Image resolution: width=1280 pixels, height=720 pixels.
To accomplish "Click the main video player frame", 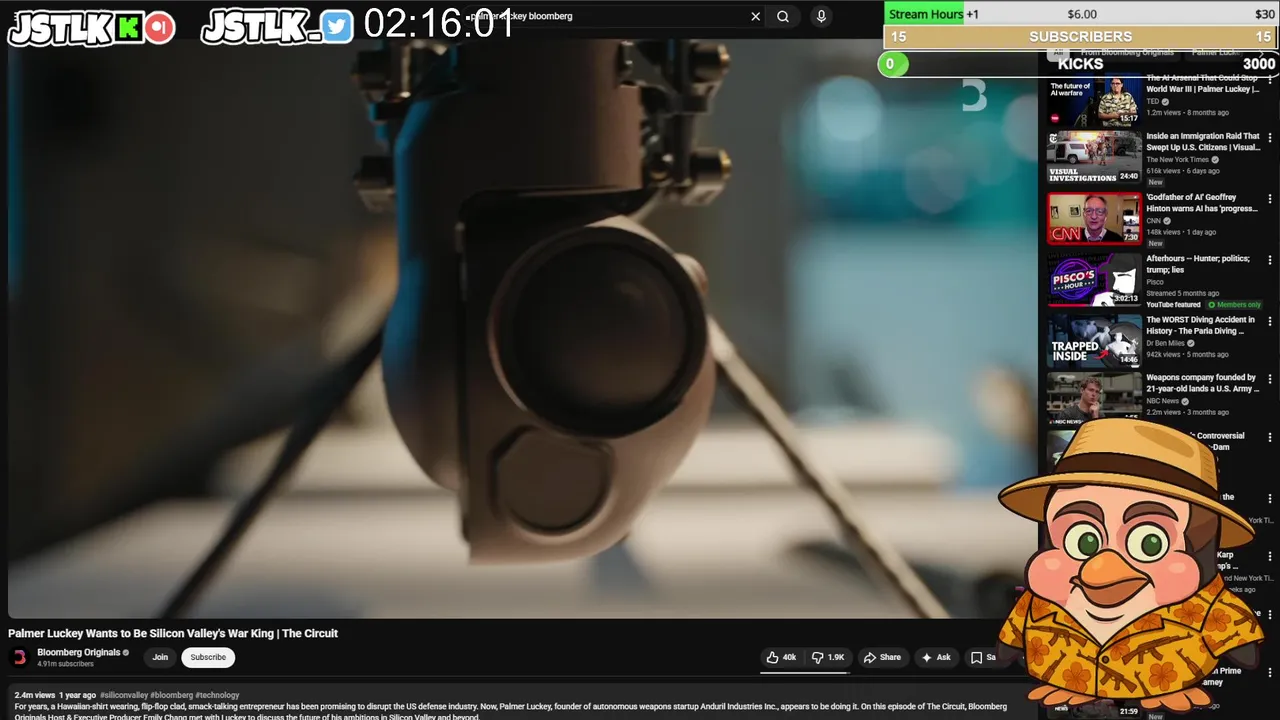I will 522,328.
